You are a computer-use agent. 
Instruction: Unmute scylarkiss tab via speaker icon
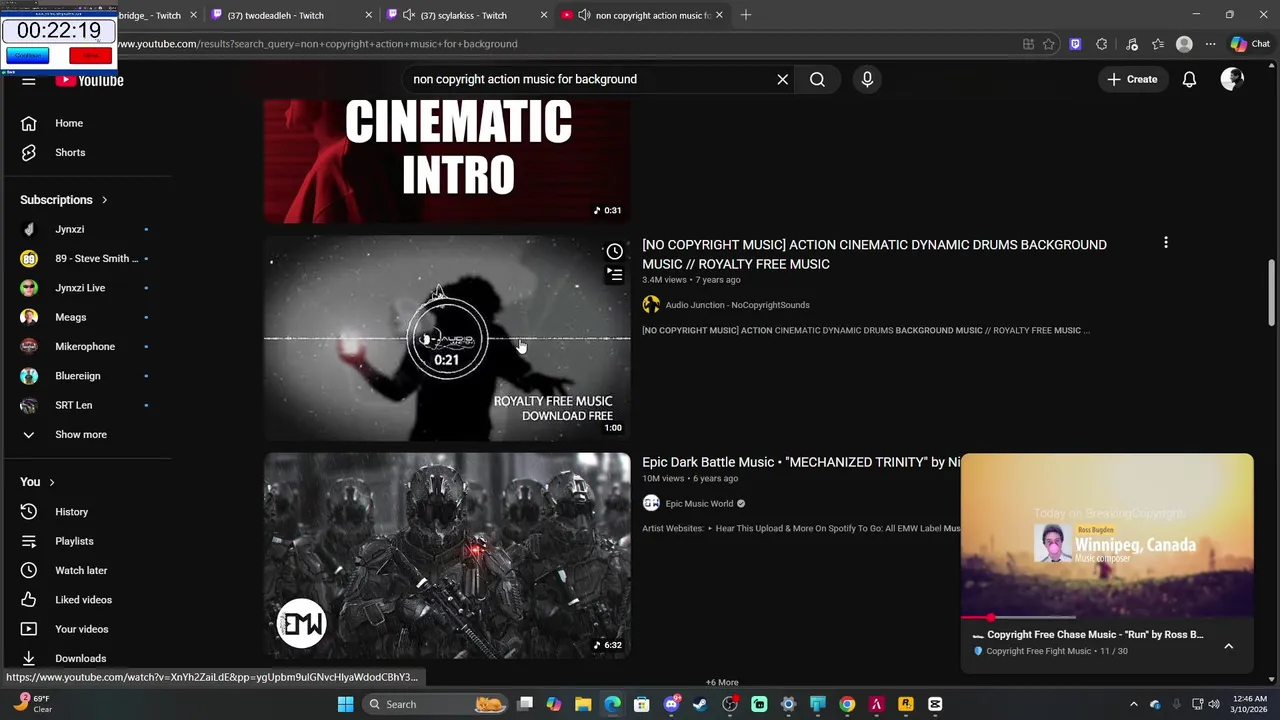408,15
